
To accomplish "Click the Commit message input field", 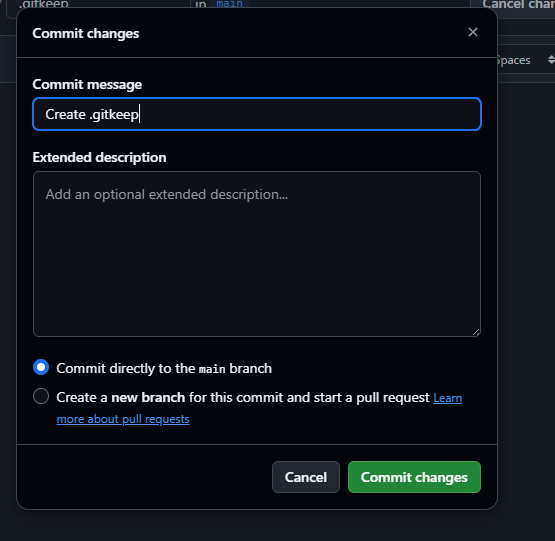I will coord(257,114).
